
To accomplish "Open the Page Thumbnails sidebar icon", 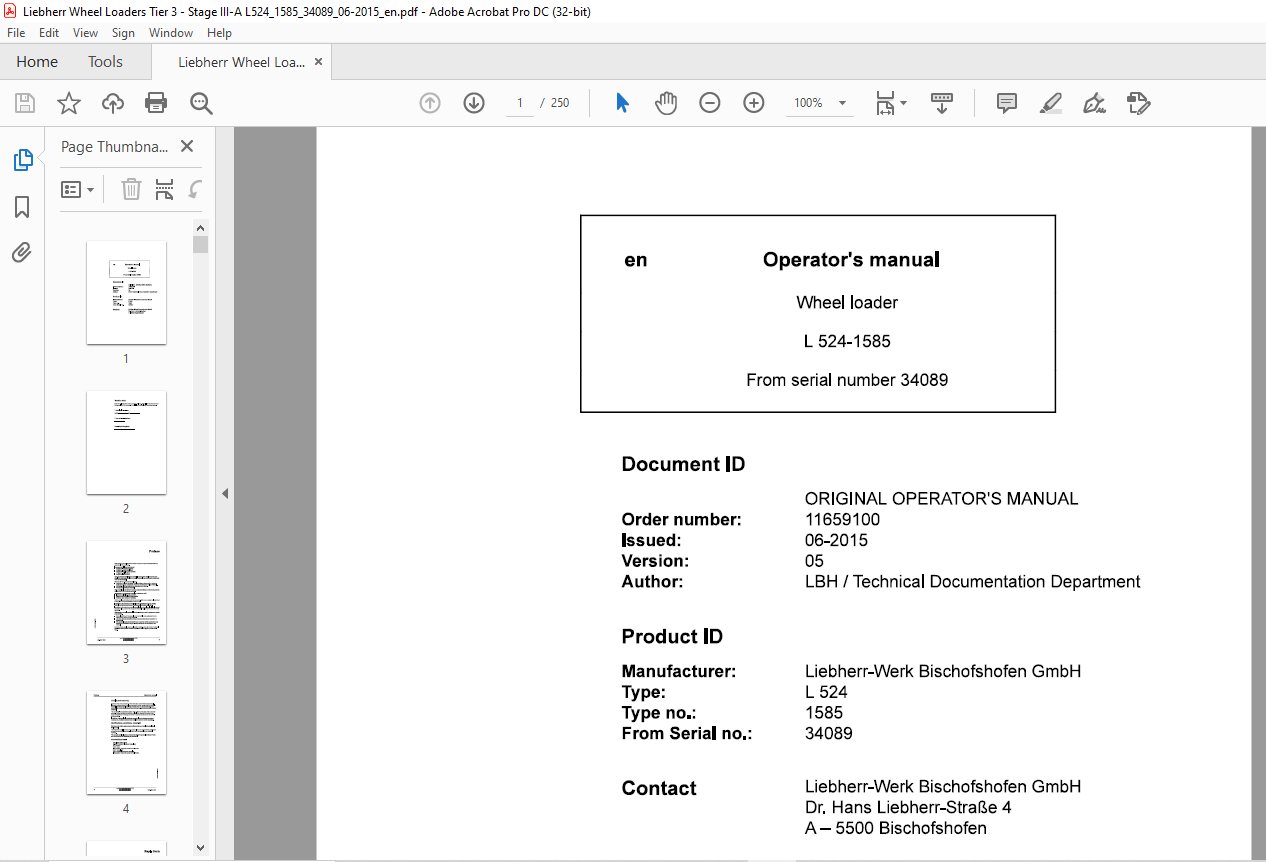I will [x=22, y=160].
